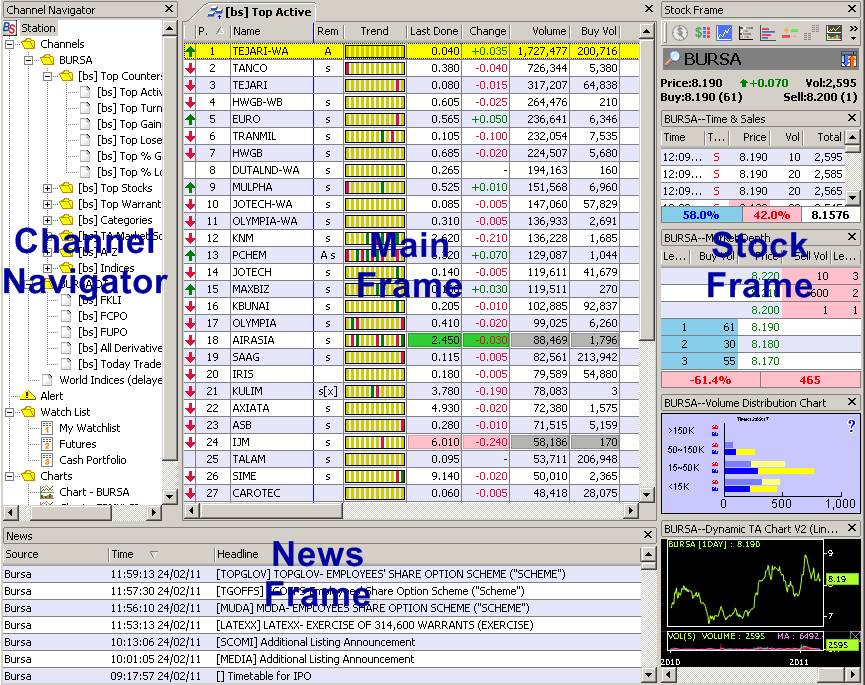Select the blue line chart toolbar icon

[x=724, y=33]
